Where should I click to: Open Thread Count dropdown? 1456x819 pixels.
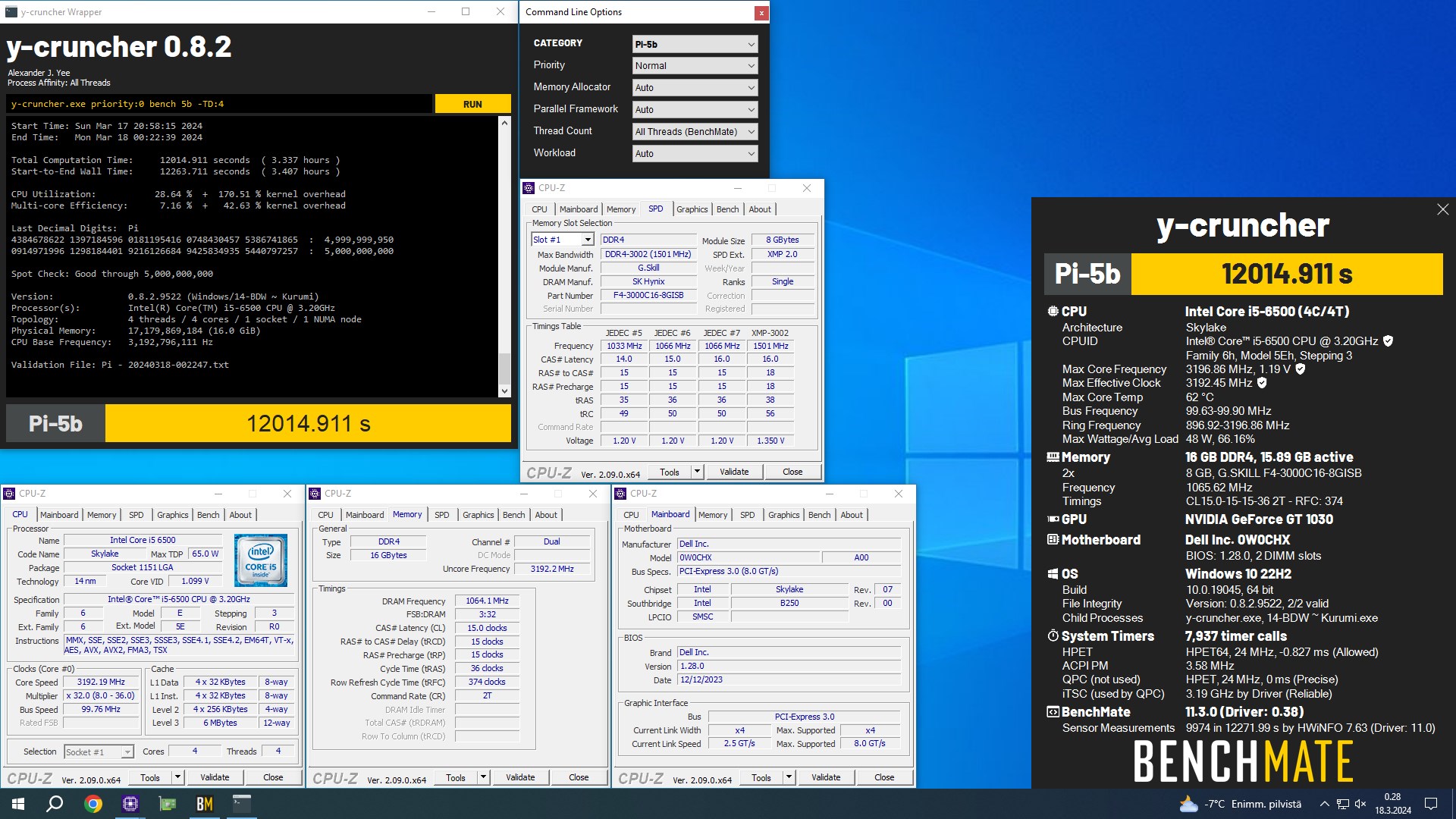[x=695, y=132]
